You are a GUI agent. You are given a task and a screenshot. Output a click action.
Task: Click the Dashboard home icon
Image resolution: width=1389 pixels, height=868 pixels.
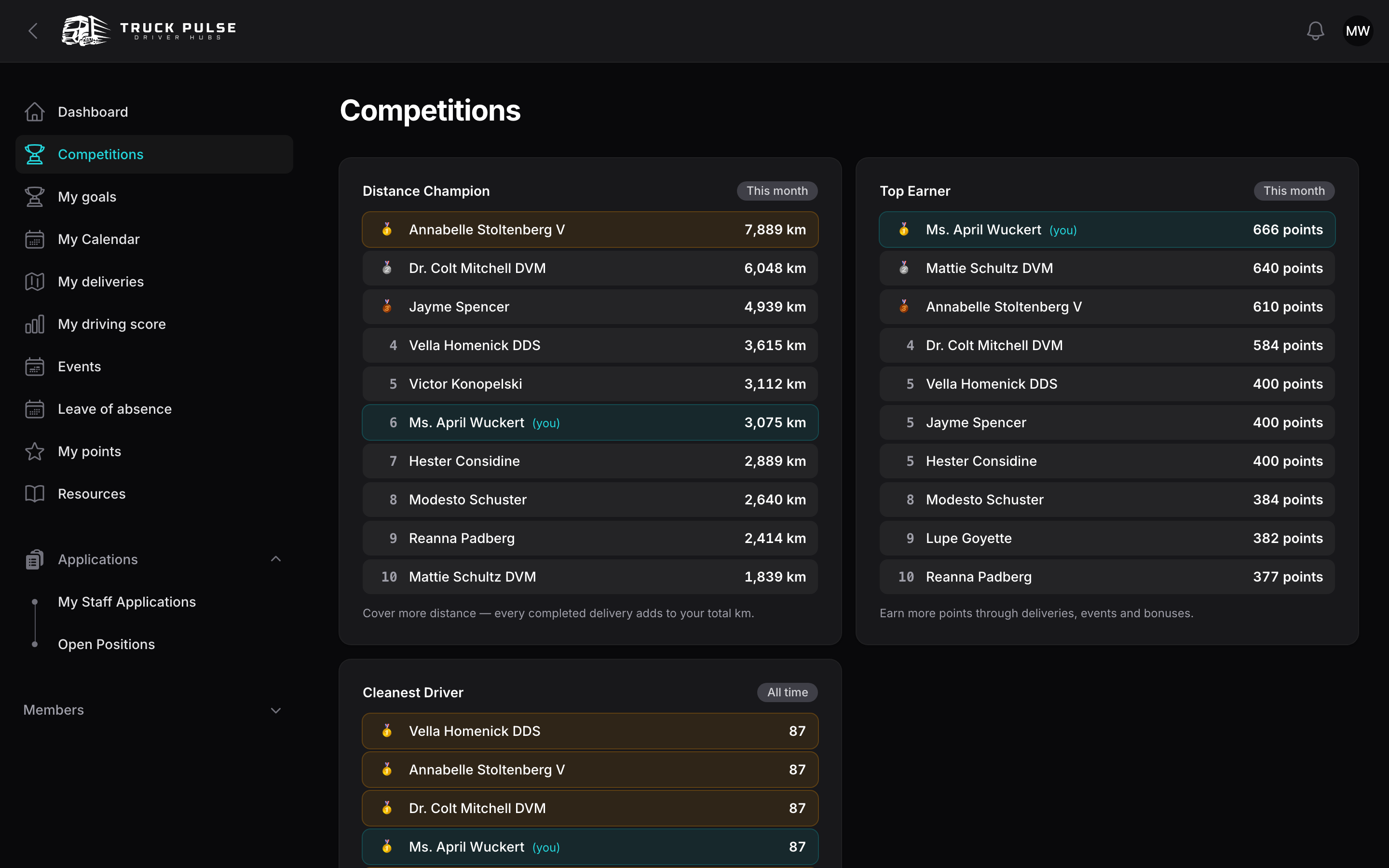[34, 112]
